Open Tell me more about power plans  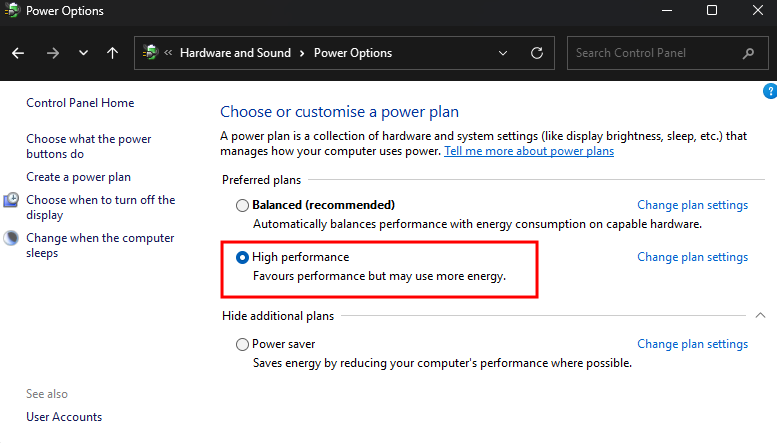click(529, 151)
